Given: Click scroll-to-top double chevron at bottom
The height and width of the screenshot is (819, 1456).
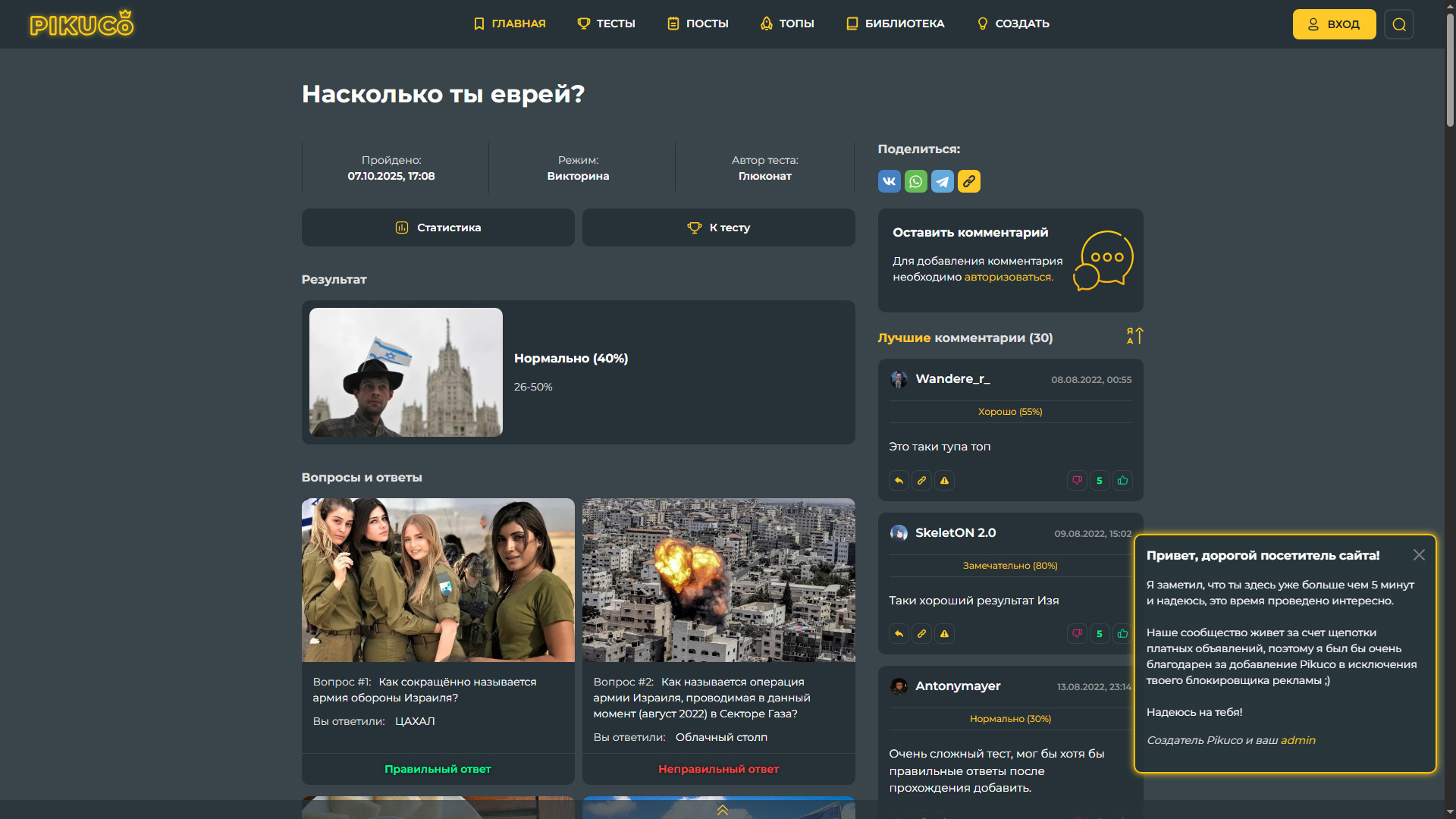Looking at the screenshot, I should [722, 811].
